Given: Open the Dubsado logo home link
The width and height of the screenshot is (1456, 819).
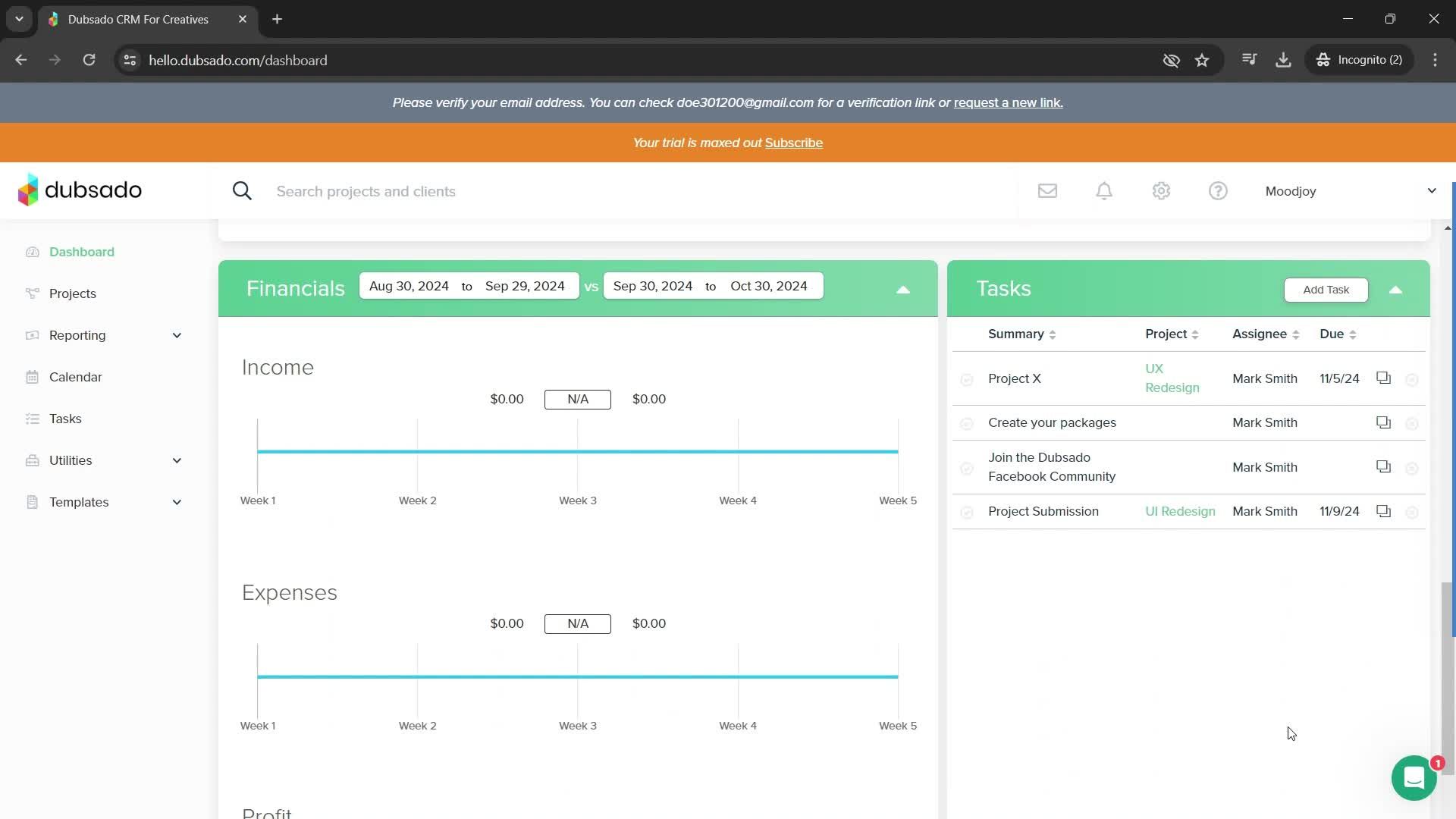Looking at the screenshot, I should coord(80,190).
